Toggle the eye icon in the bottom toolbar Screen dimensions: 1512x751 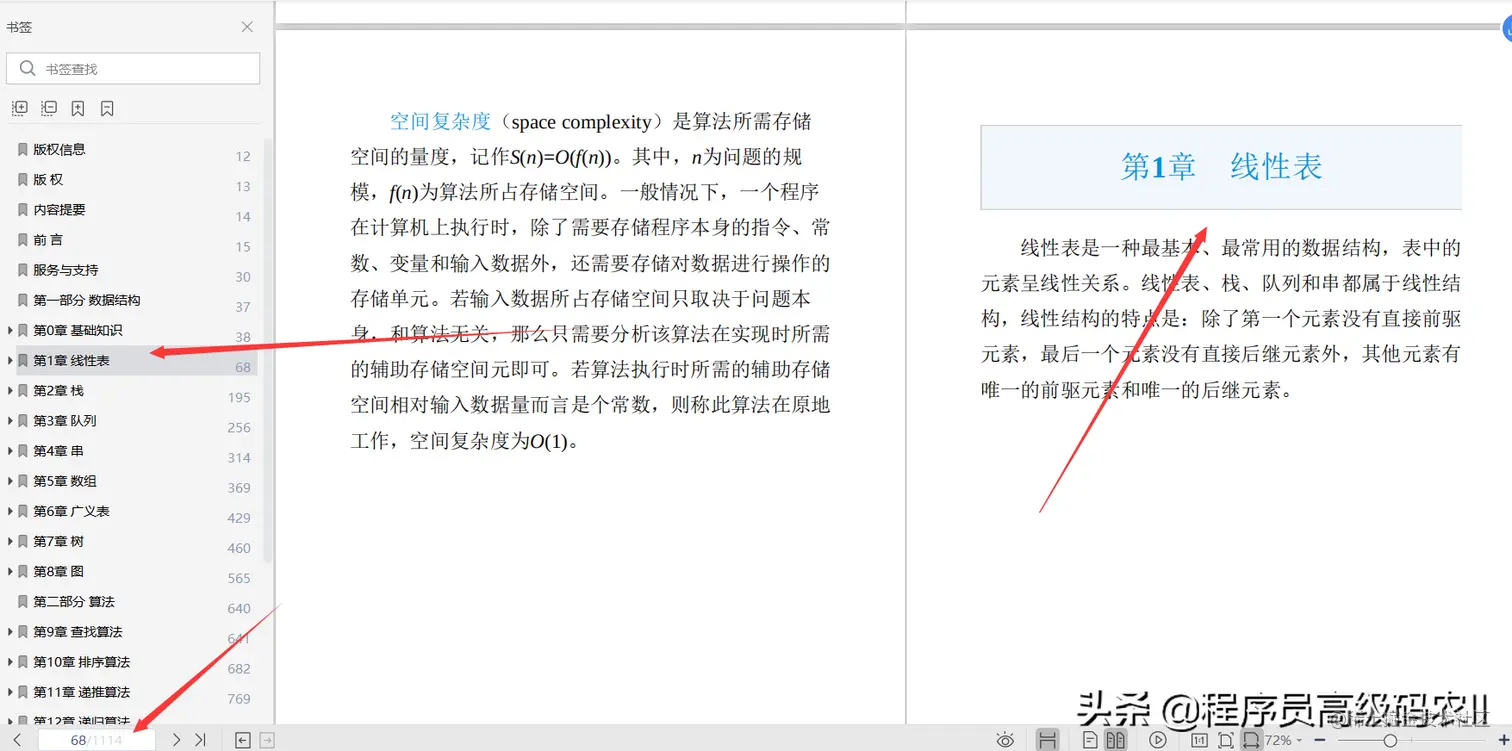point(1005,739)
